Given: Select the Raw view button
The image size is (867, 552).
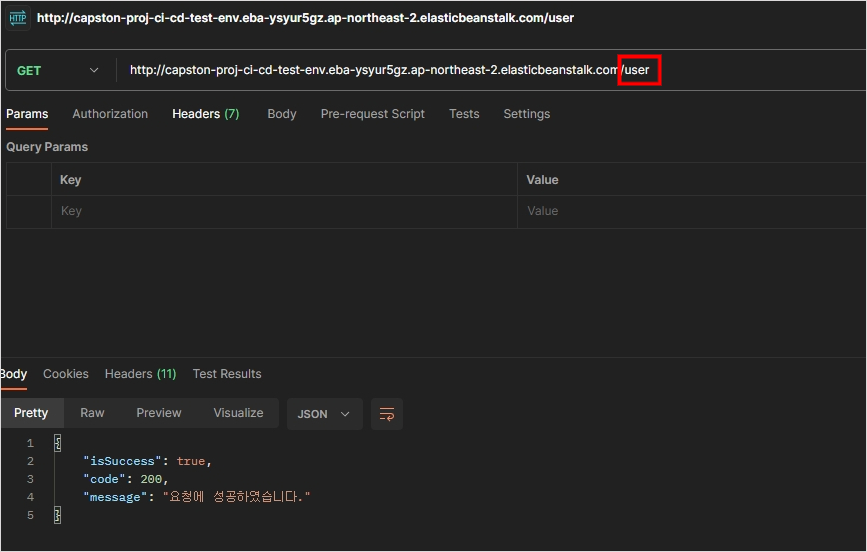Looking at the screenshot, I should coord(92,413).
